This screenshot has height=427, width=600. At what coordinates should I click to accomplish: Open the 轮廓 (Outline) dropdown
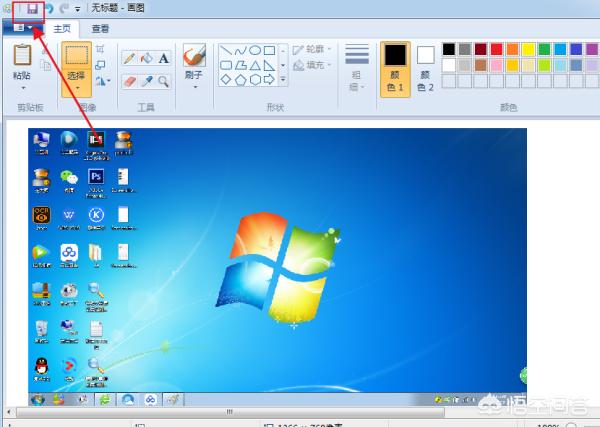tap(312, 49)
